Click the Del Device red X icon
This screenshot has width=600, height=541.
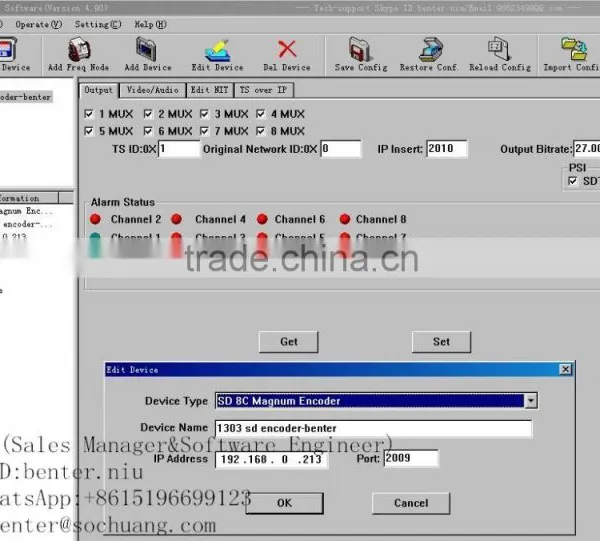tap(287, 49)
